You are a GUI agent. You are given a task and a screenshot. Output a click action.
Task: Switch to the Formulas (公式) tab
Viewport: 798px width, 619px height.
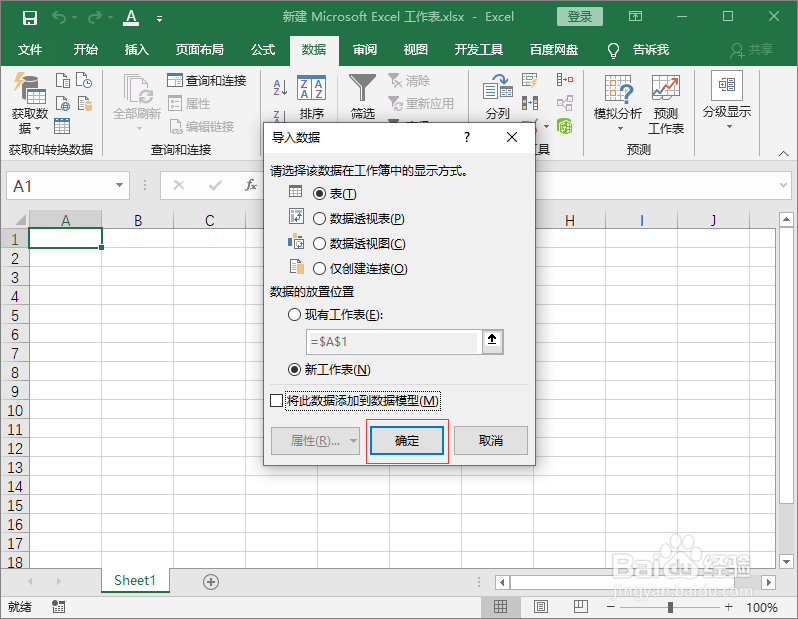pyautogui.click(x=263, y=50)
